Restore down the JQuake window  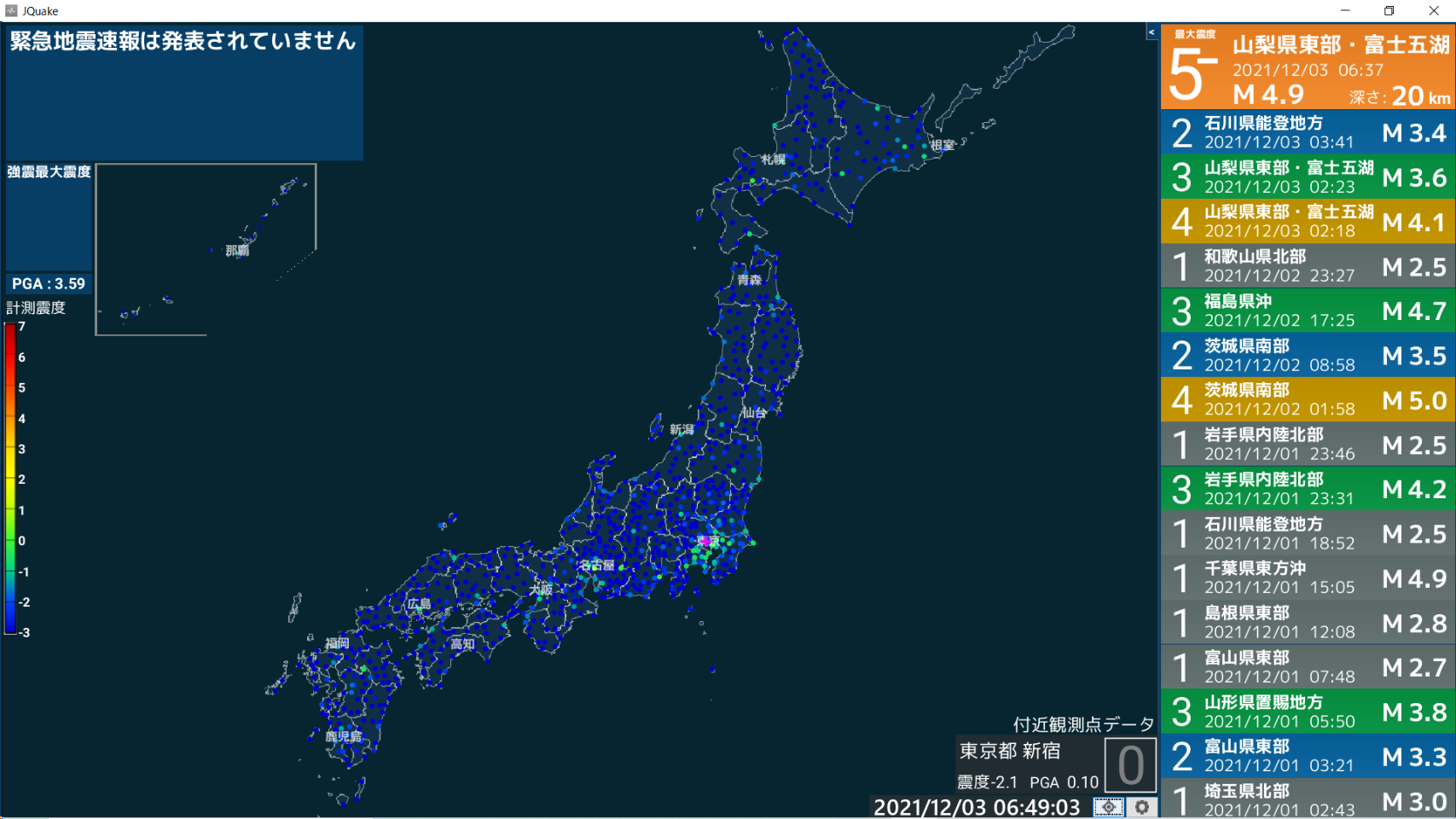point(1389,11)
